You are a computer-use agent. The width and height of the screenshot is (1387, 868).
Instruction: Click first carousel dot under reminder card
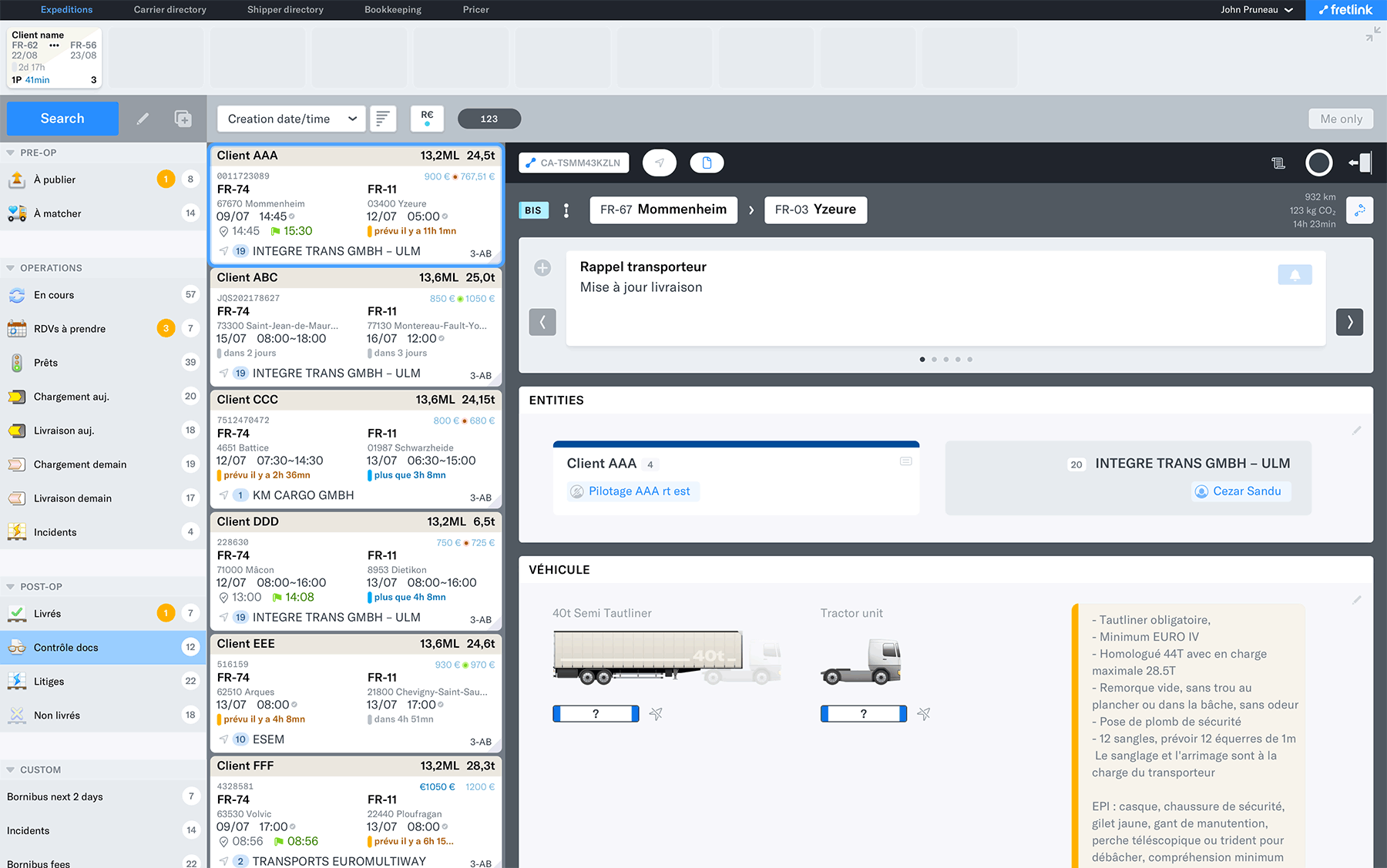coord(922,360)
